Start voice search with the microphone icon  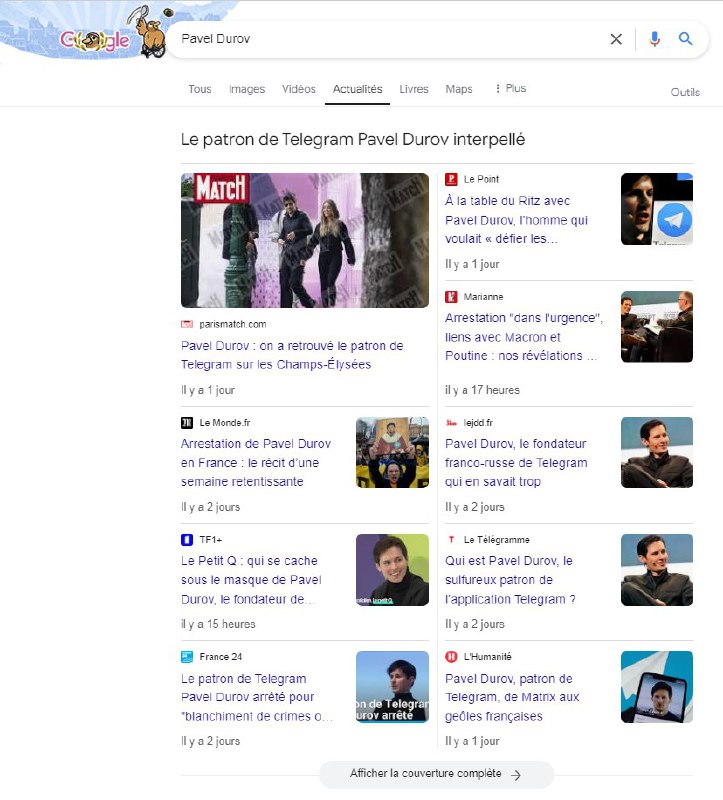pyautogui.click(x=655, y=39)
